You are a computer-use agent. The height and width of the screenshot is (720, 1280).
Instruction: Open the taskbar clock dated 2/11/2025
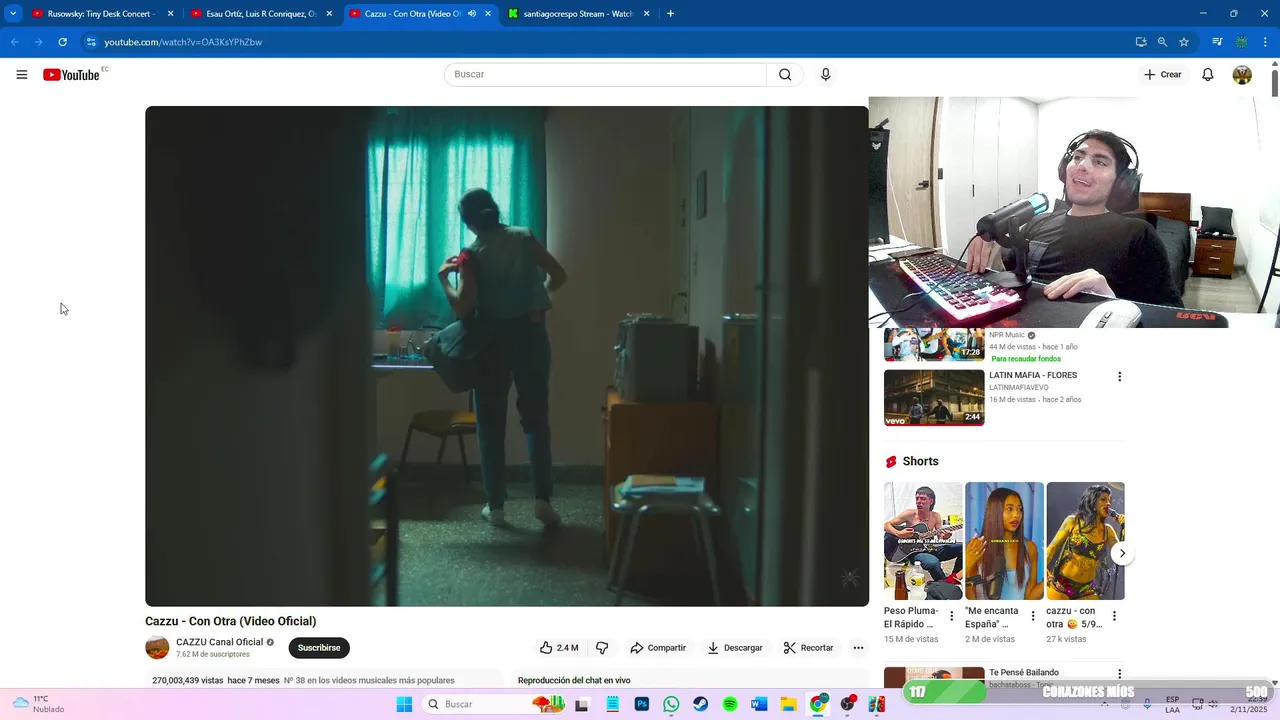tap(1249, 704)
